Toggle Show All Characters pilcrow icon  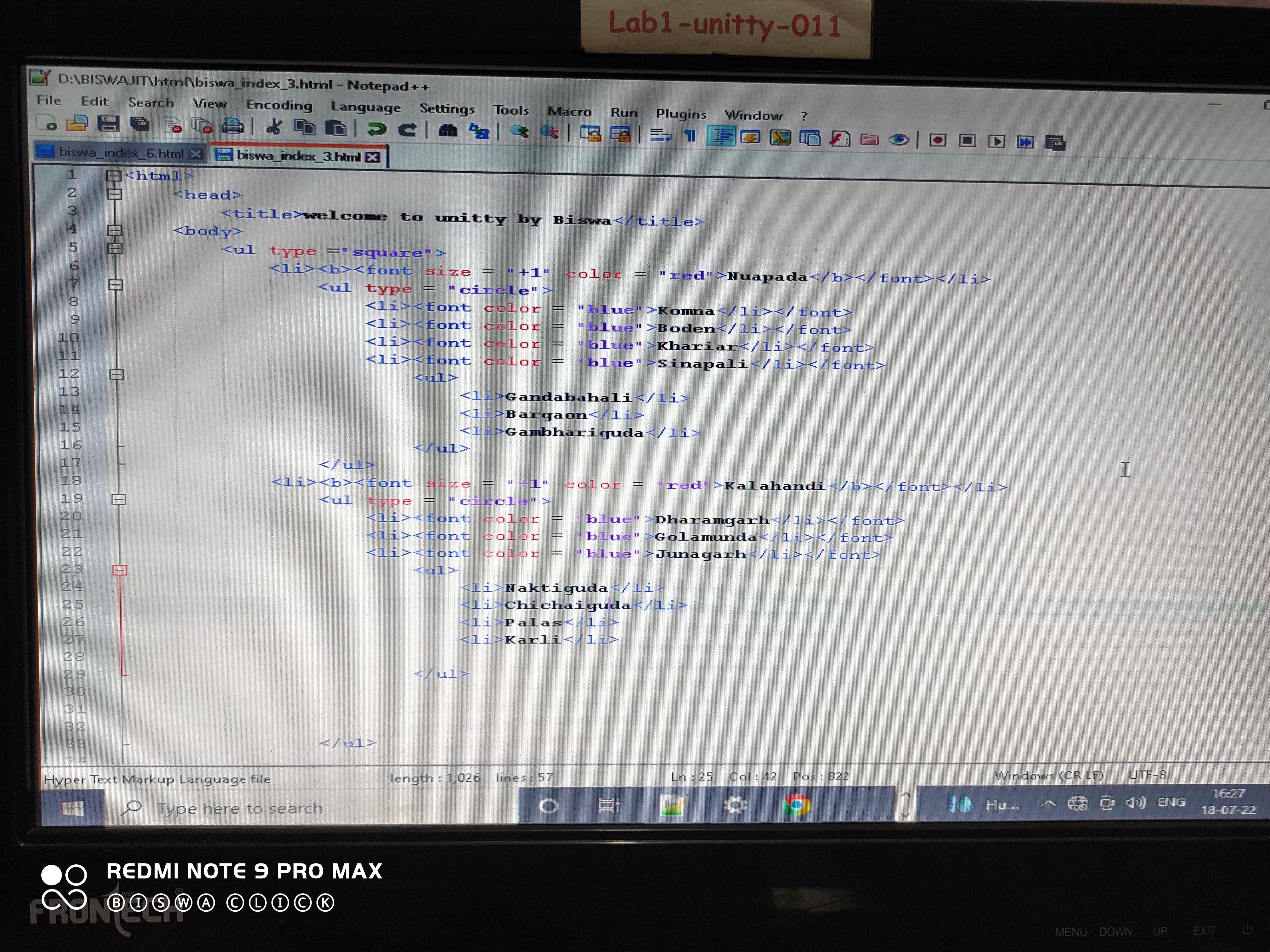click(x=690, y=136)
